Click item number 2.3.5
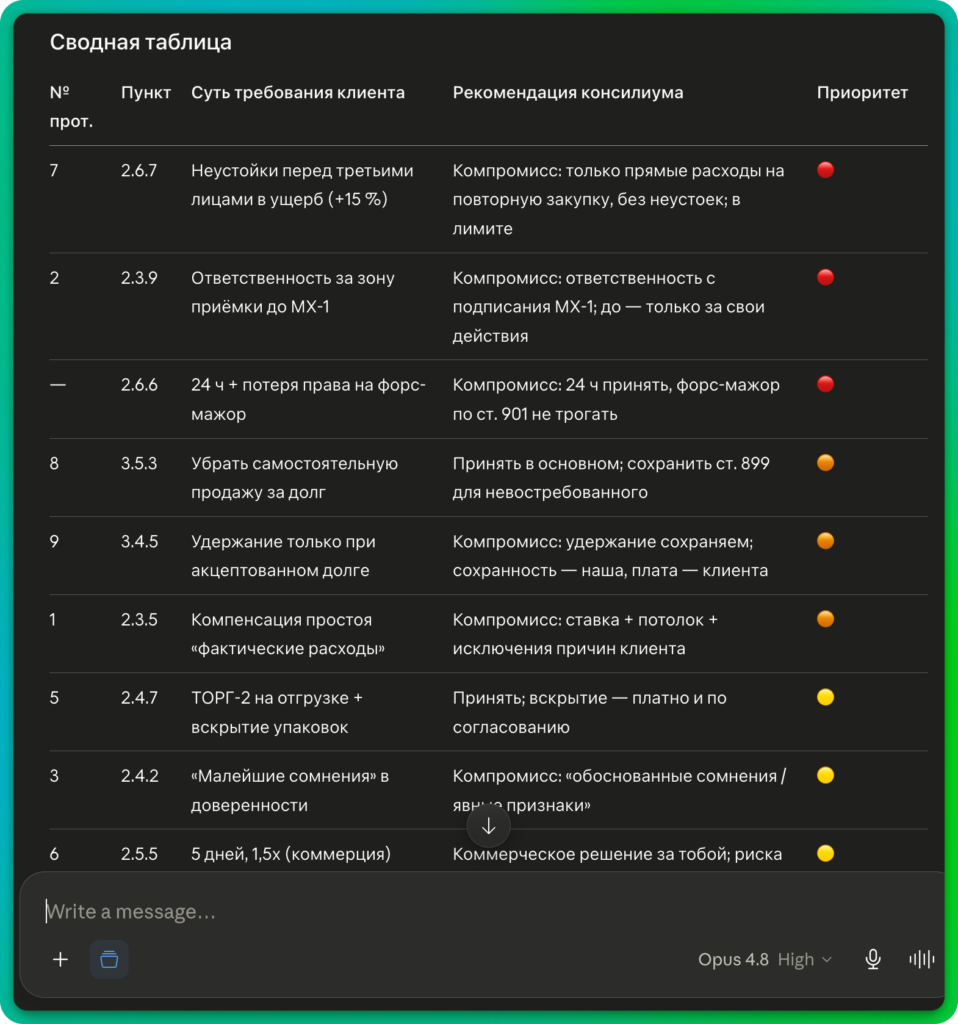Screen dimensions: 958x1024 point(139,620)
